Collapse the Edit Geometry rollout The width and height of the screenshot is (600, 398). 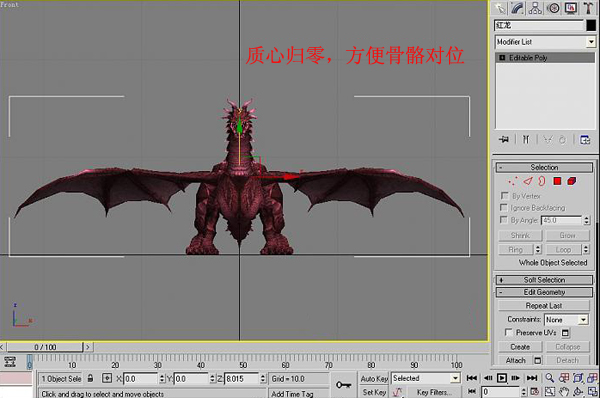[544, 292]
